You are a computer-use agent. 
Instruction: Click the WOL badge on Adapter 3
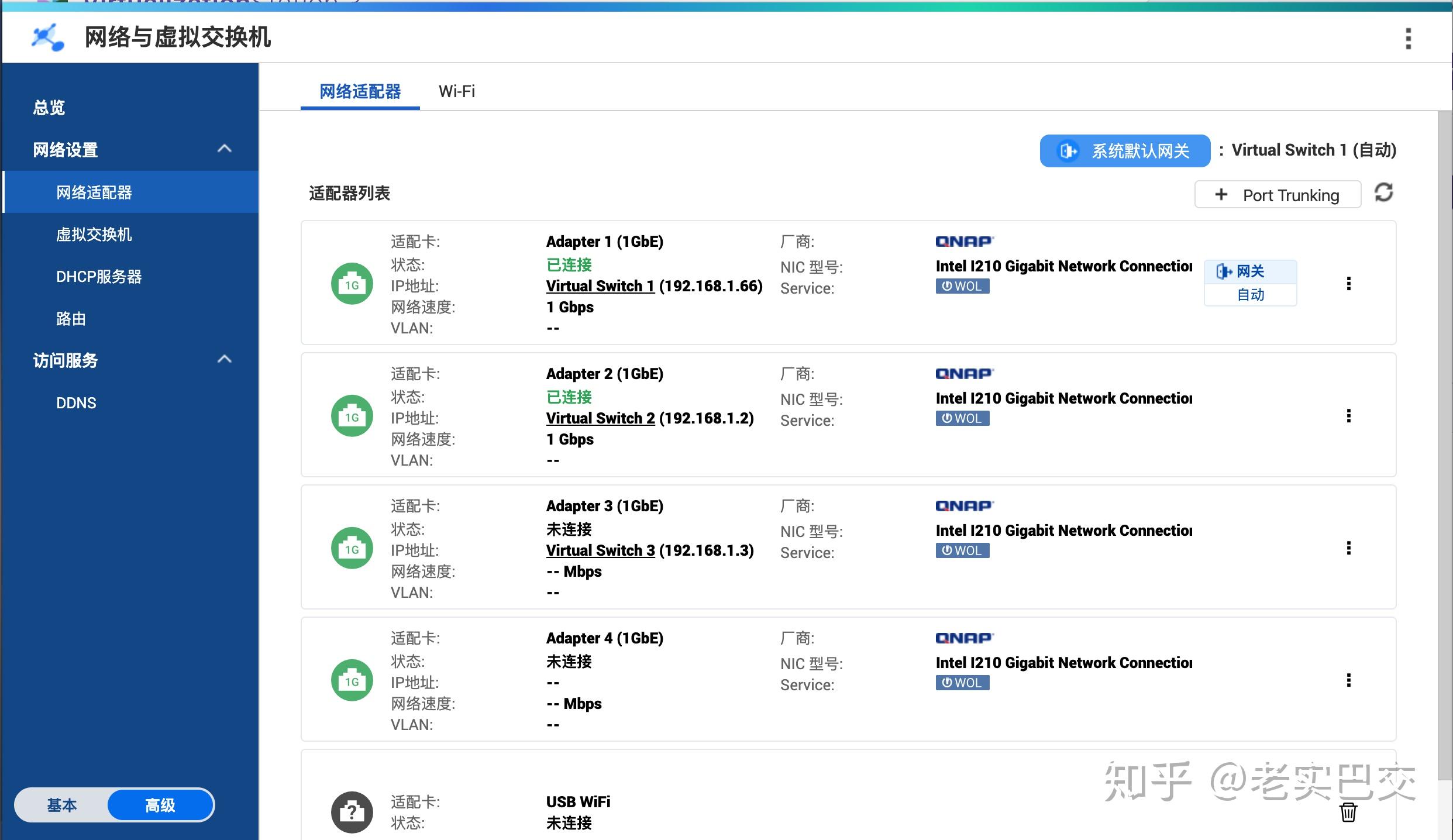[962, 550]
